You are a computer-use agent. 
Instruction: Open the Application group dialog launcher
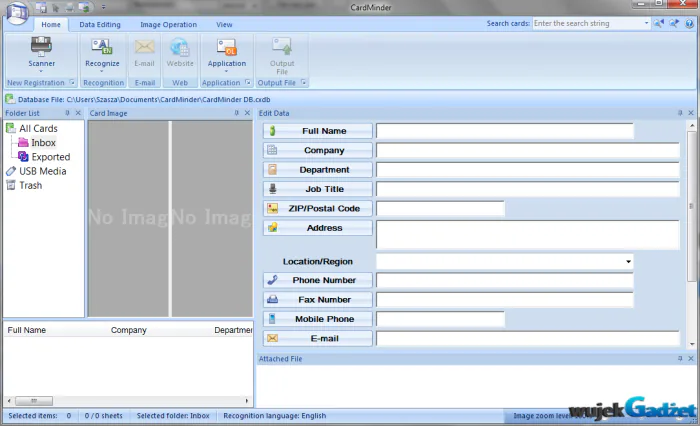[x=248, y=82]
